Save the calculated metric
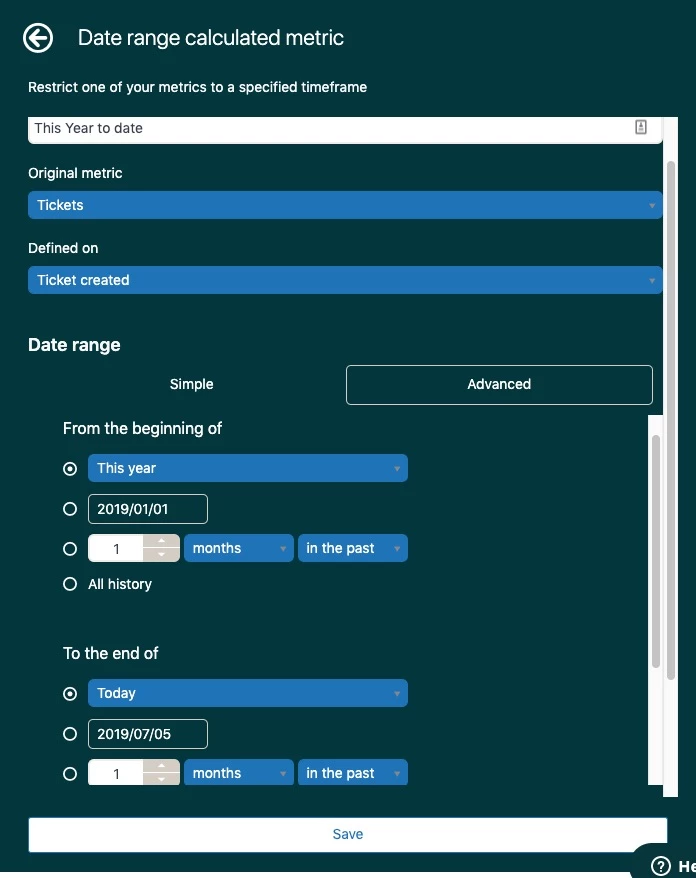 [348, 834]
